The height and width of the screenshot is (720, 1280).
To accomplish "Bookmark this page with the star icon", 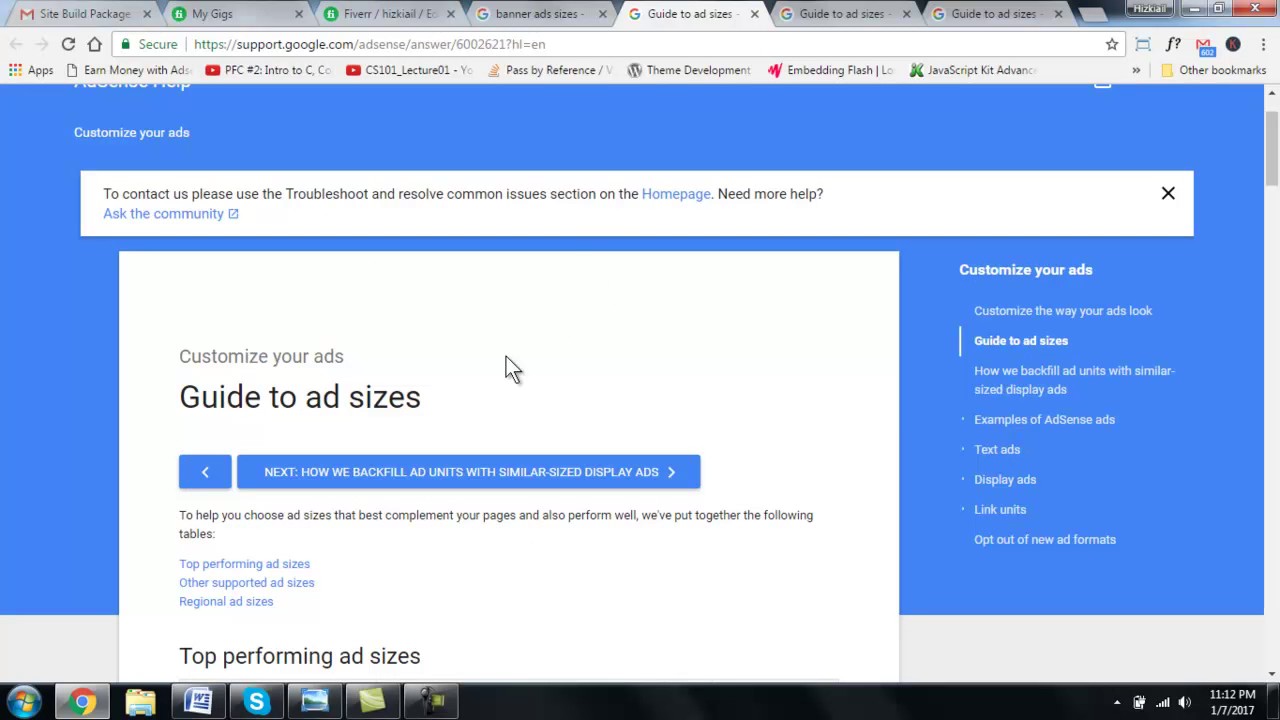I will pos(1112,44).
